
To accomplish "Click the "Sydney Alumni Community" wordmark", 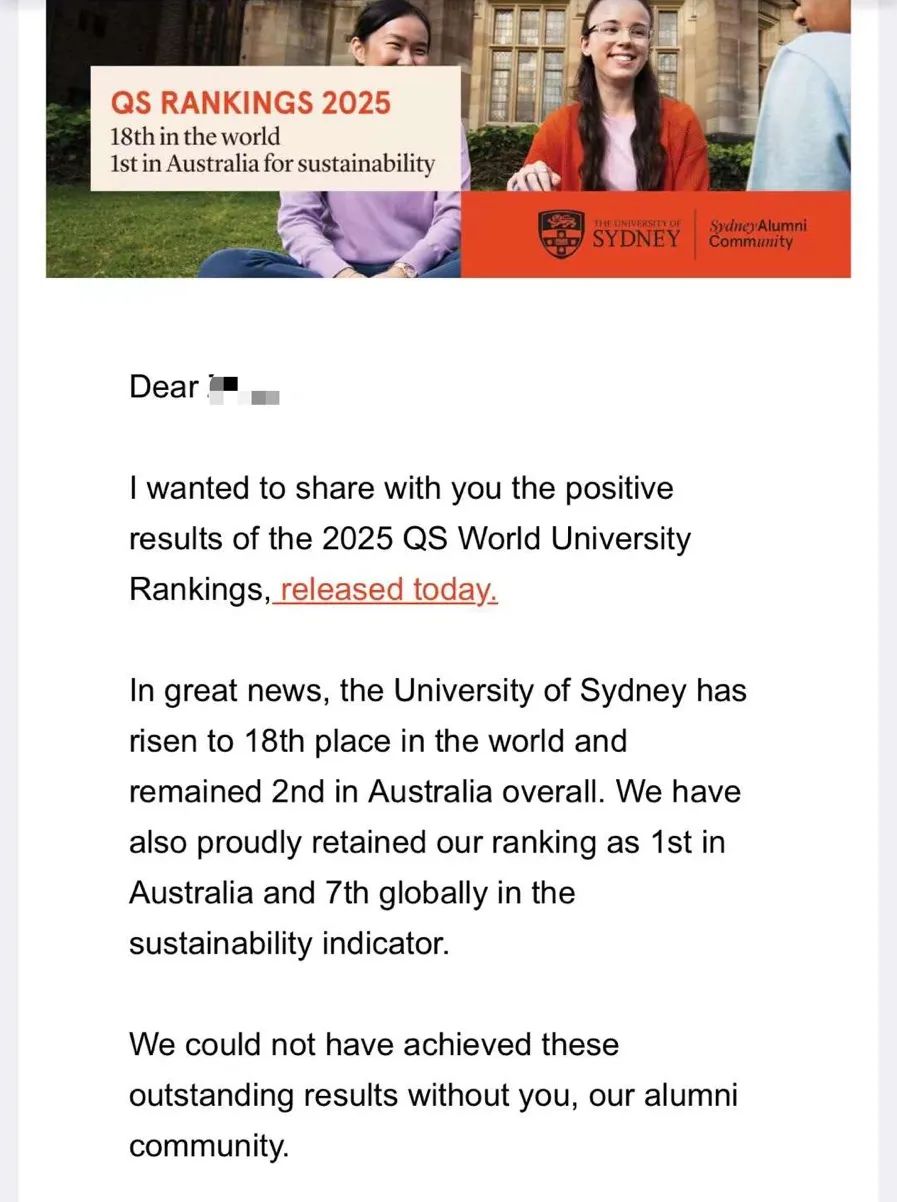I will (757, 233).
